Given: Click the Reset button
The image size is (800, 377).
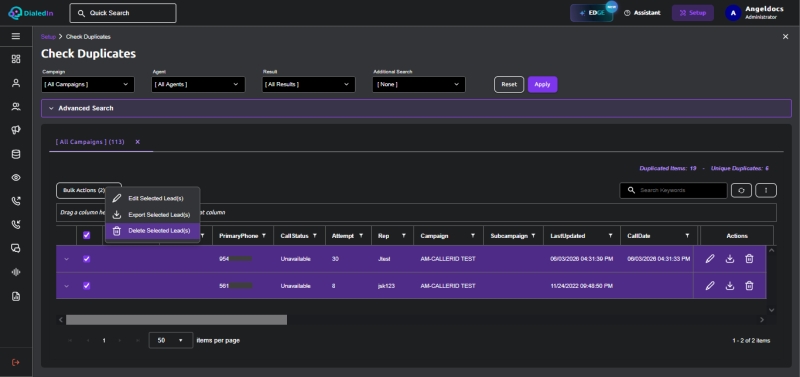Looking at the screenshot, I should pyautogui.click(x=509, y=84).
